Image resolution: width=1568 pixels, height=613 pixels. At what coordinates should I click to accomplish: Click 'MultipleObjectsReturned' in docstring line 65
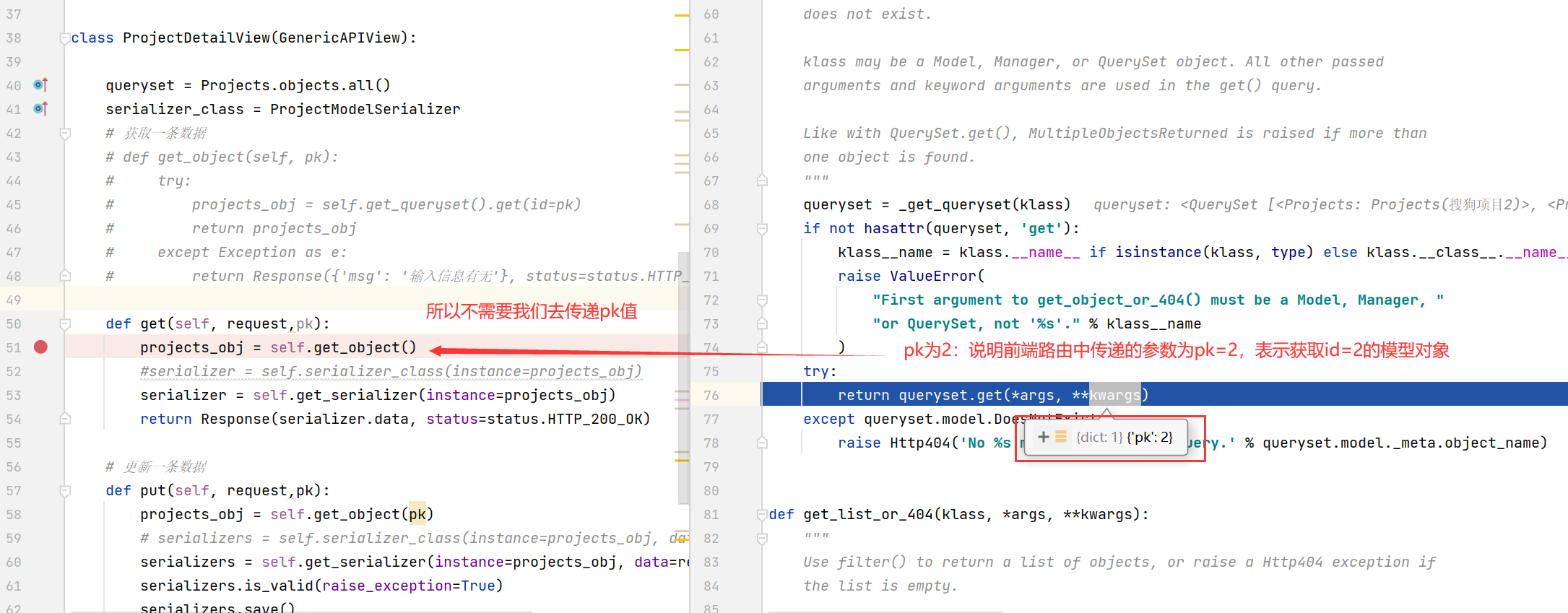(1128, 133)
